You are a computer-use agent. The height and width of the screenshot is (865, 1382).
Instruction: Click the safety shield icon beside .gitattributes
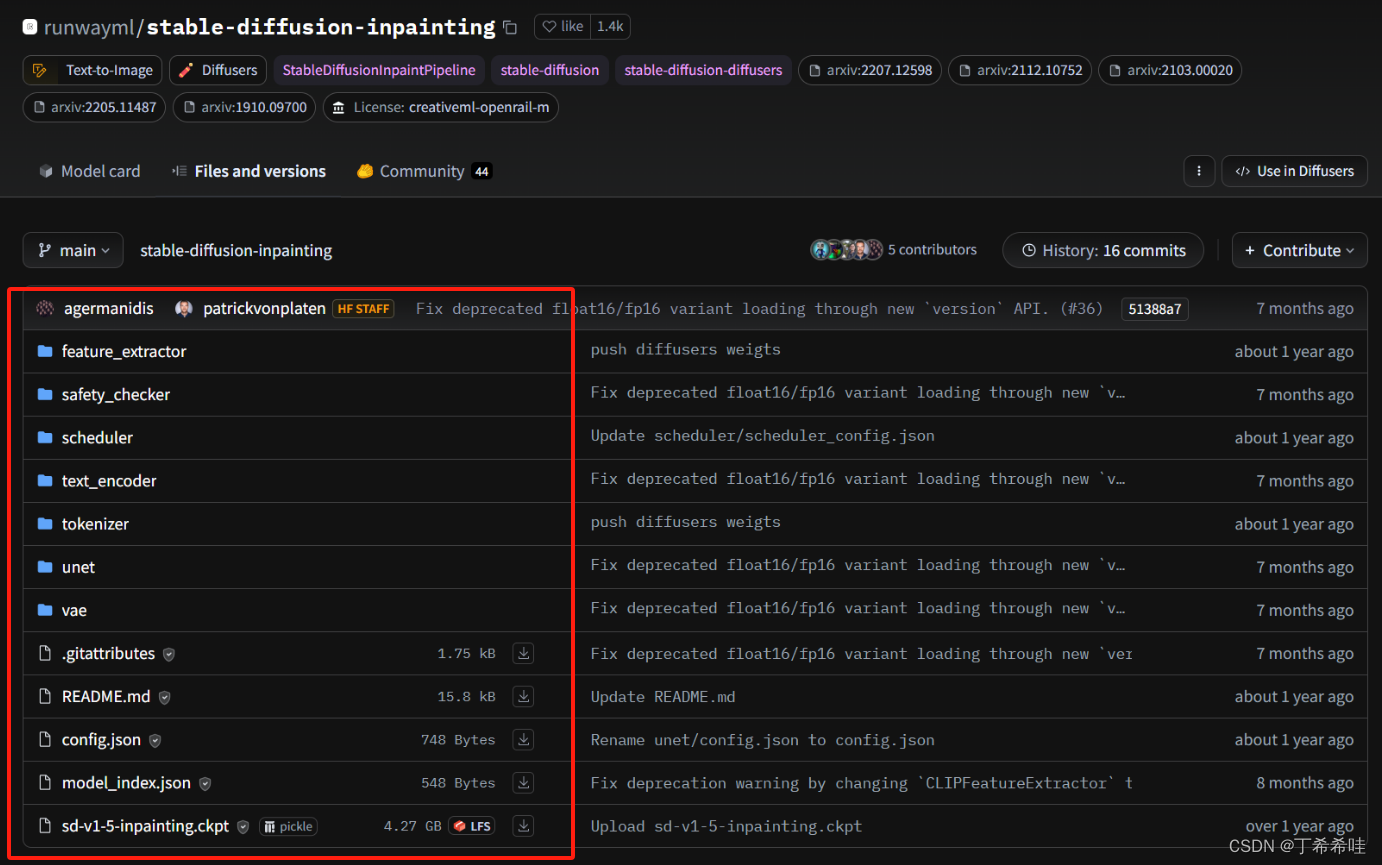click(169, 654)
